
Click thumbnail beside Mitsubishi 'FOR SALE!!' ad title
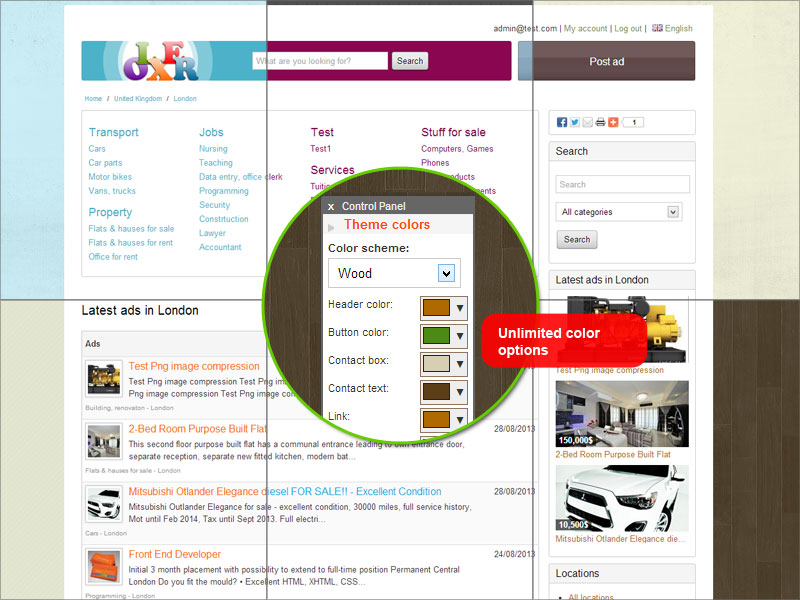[104, 504]
